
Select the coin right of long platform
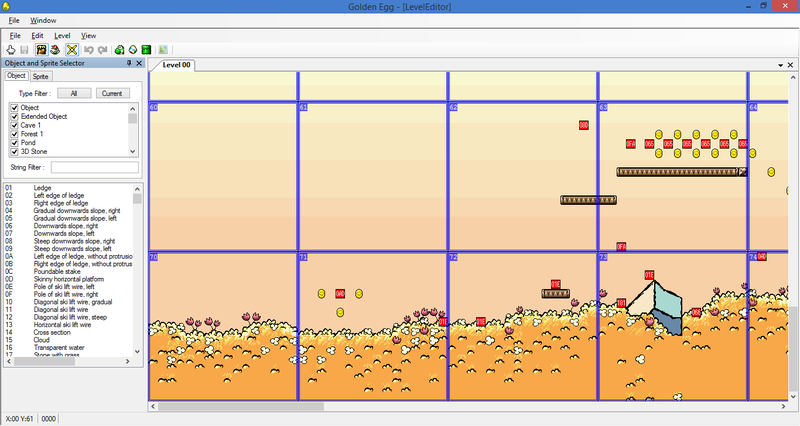[771, 172]
